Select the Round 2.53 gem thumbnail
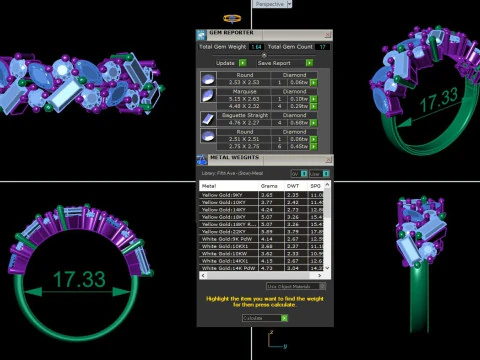The height and width of the screenshot is (360, 480). point(208,79)
